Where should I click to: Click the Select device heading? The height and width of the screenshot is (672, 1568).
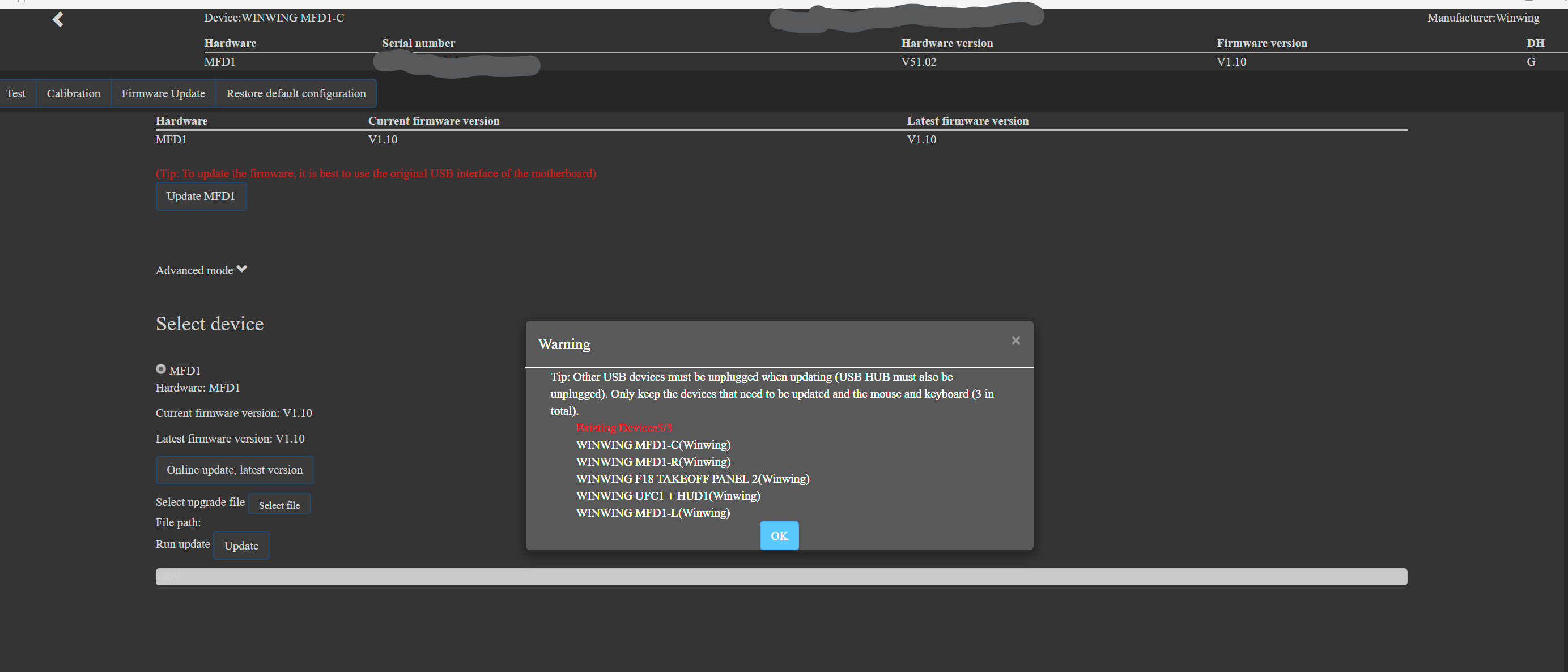click(x=210, y=324)
